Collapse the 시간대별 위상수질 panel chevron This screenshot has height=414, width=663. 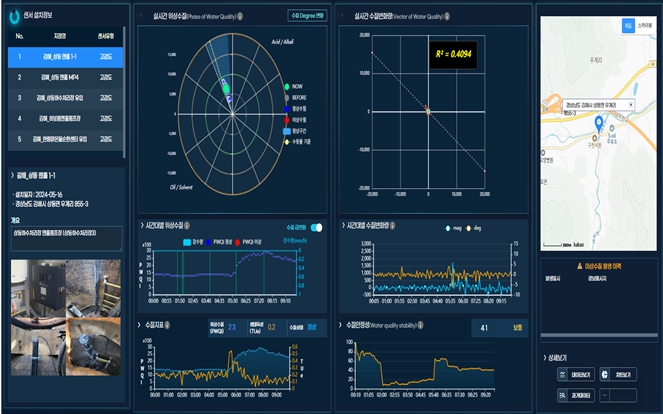click(140, 226)
